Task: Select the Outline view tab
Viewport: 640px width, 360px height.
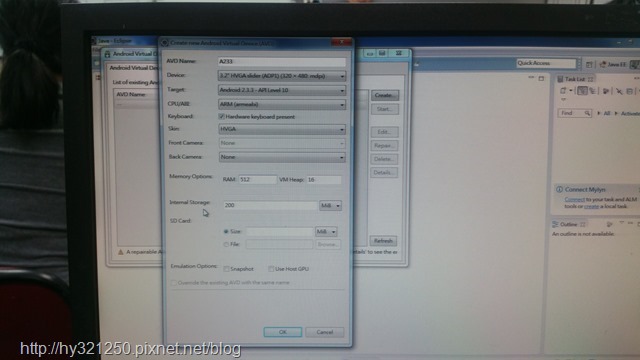Action: pos(568,224)
